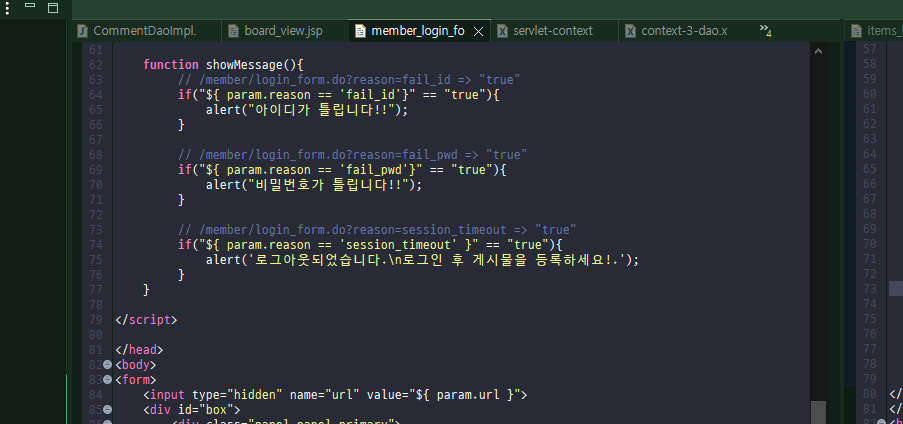Minimize the left panel view
This screenshot has width=903, height=424.
coord(30,5)
